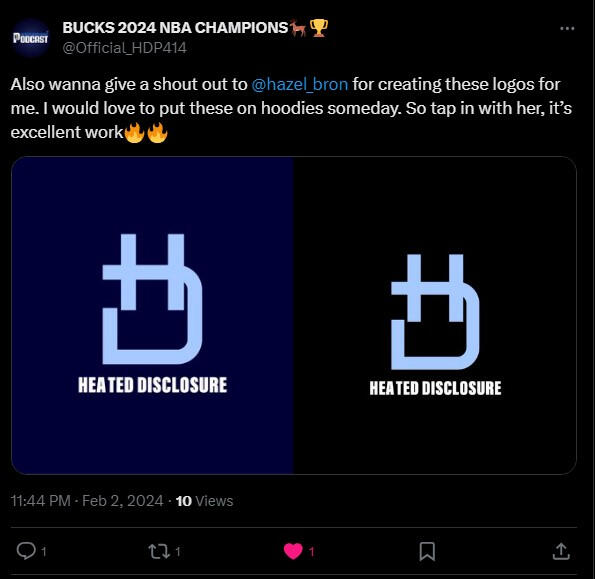Click the reply count number 1
Viewport: 595px width, 579px height.
click(x=44, y=552)
